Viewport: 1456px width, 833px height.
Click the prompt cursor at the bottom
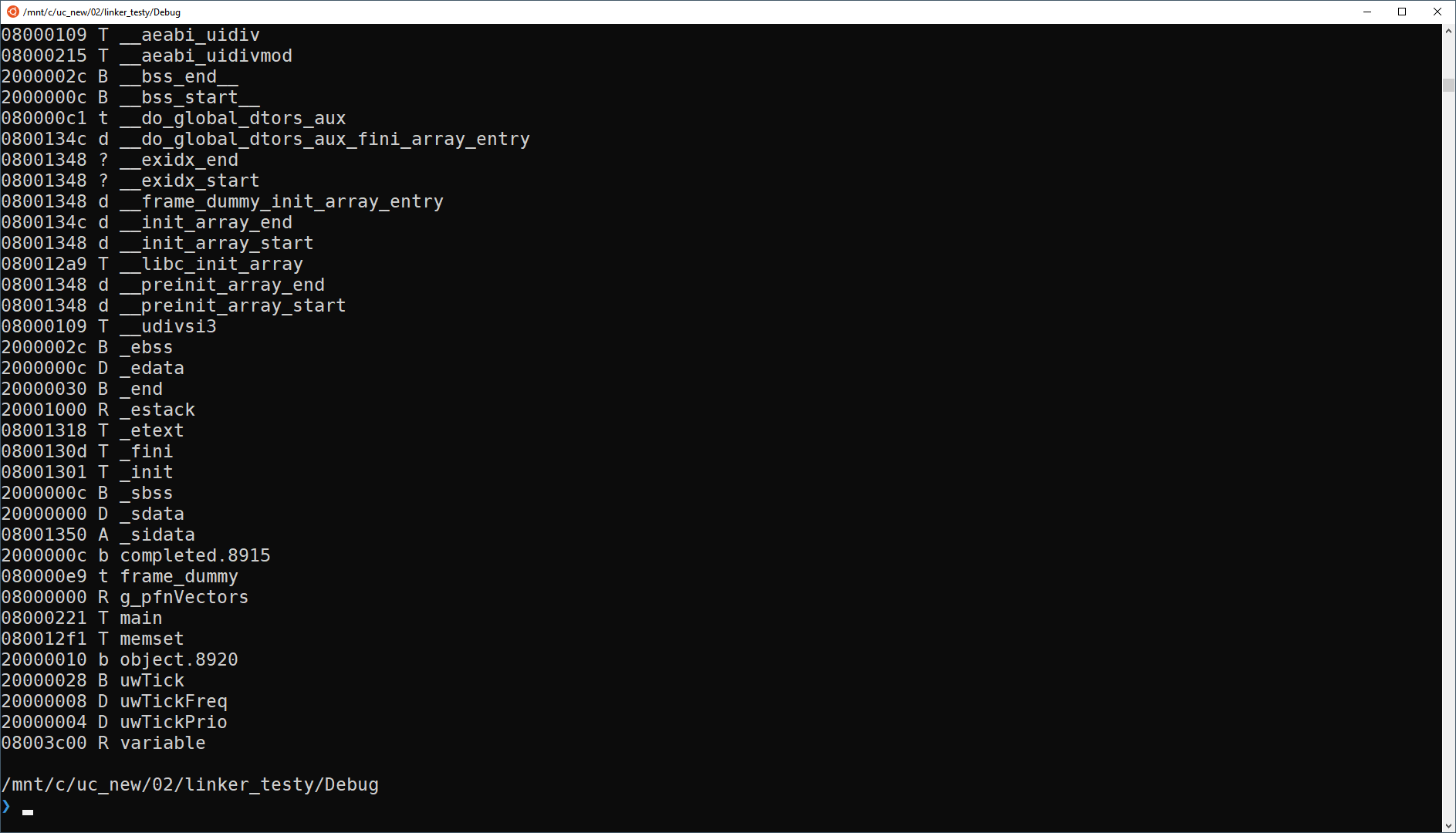point(28,811)
